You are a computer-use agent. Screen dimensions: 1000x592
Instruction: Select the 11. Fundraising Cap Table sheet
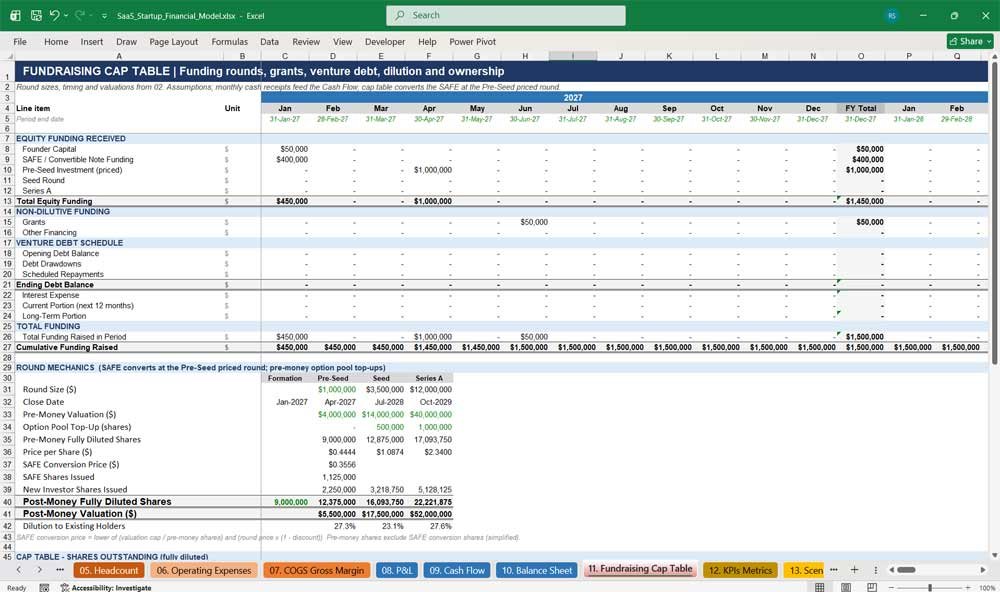[x=640, y=569]
